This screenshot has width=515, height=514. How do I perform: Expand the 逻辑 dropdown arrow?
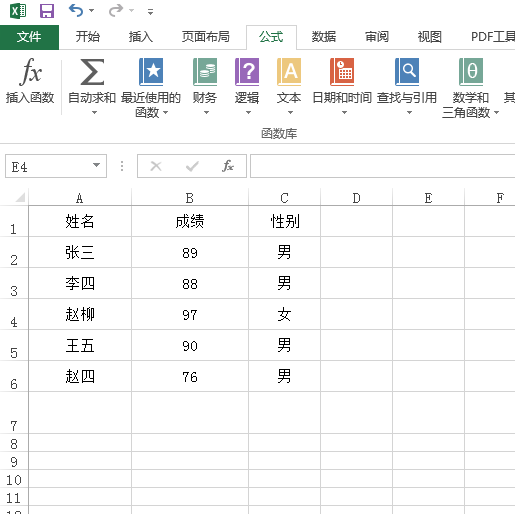click(248, 113)
